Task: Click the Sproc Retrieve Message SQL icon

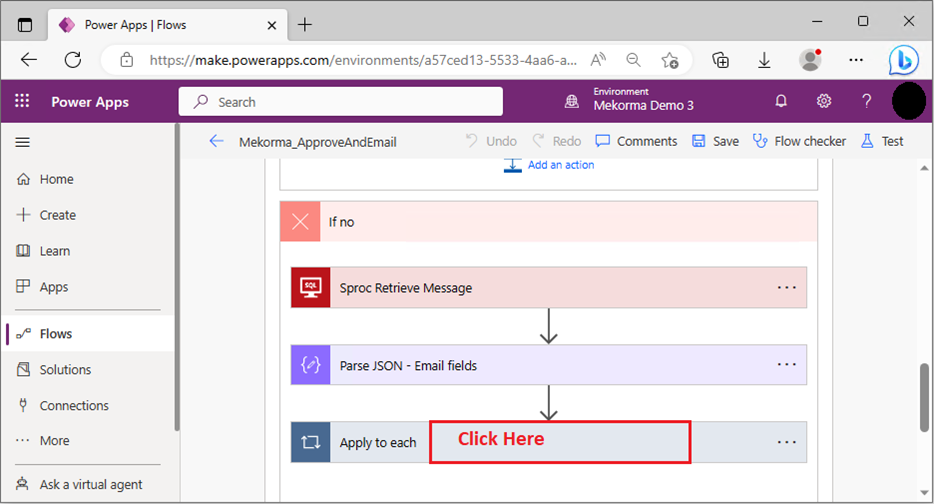Action: click(x=310, y=288)
